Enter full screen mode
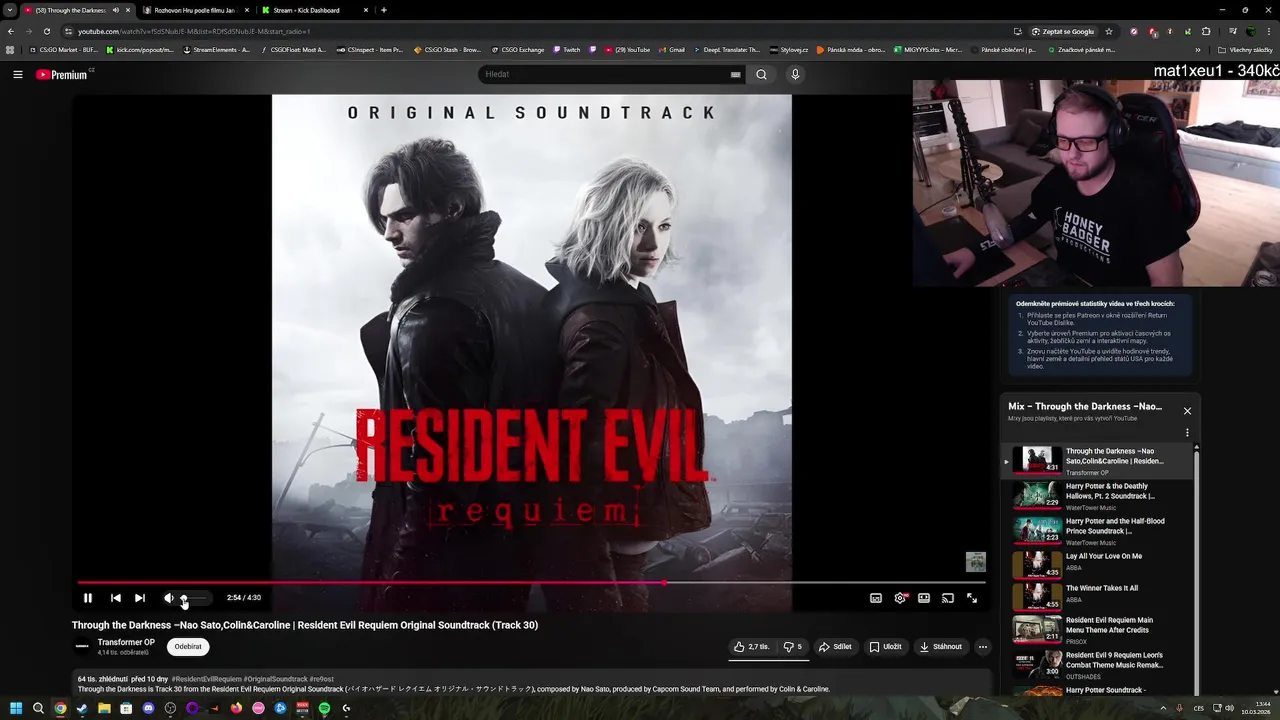1280x720 pixels. click(972, 598)
